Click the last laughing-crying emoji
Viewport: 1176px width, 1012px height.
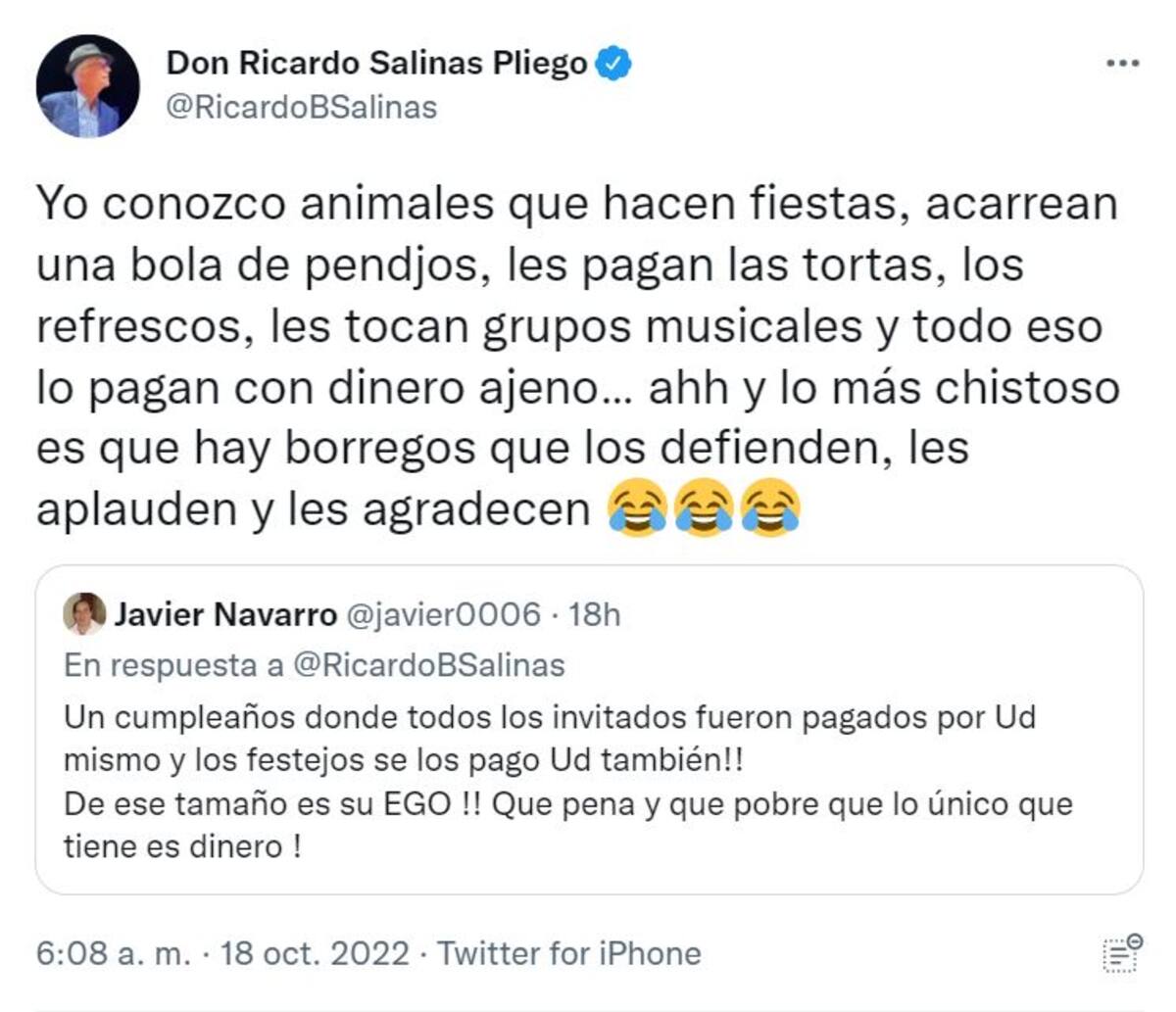tap(770, 508)
